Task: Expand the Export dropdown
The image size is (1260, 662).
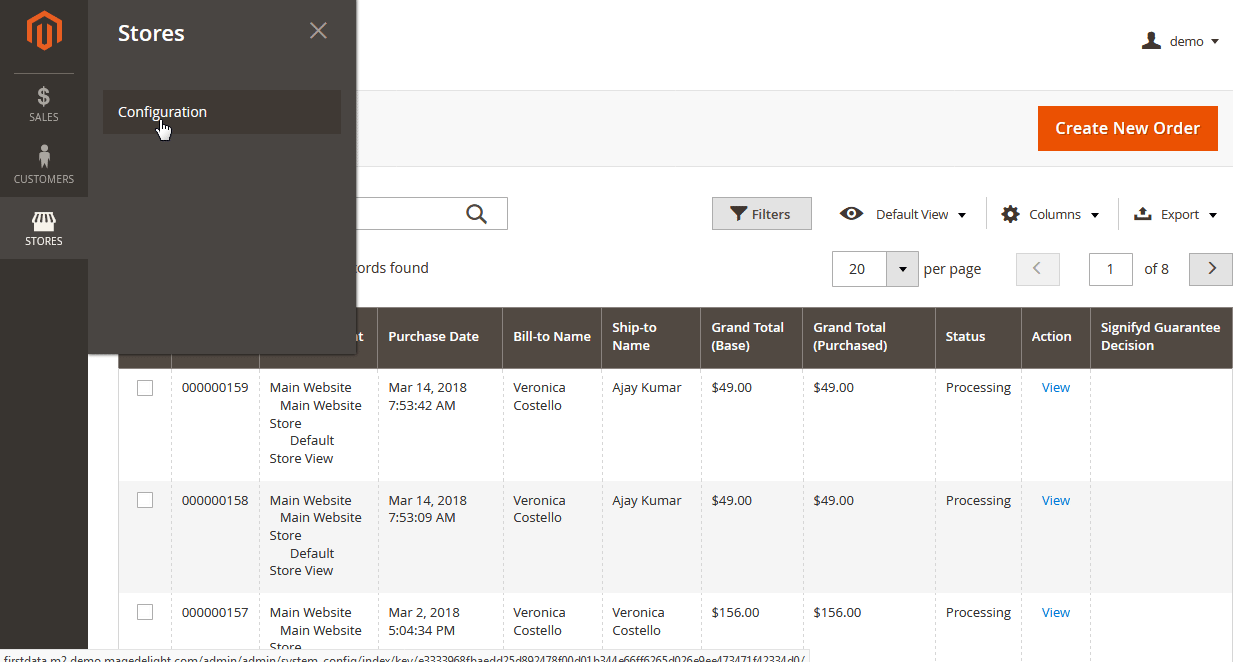Action: (x=1176, y=214)
